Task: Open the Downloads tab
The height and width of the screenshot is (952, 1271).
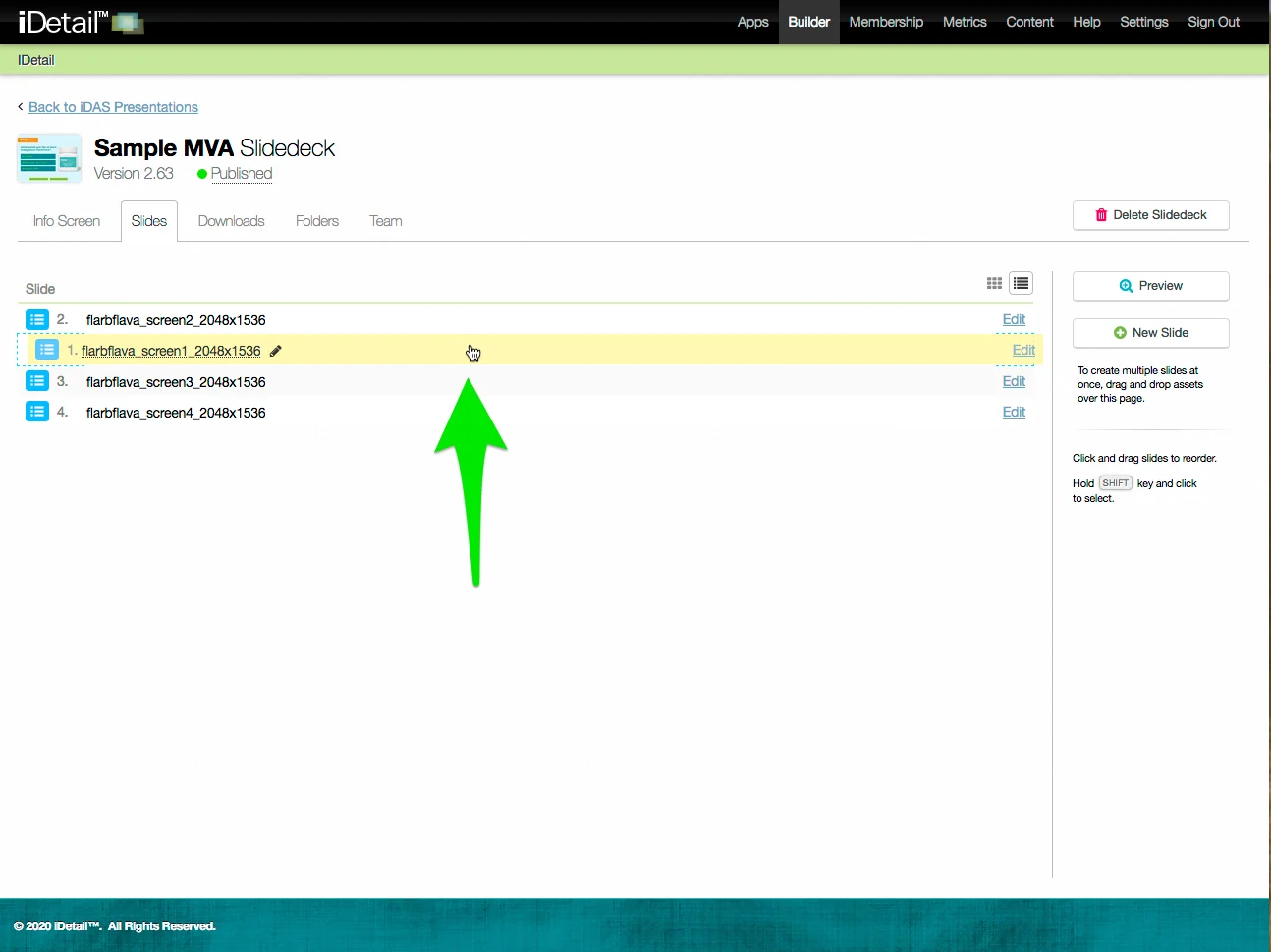Action: 232,221
